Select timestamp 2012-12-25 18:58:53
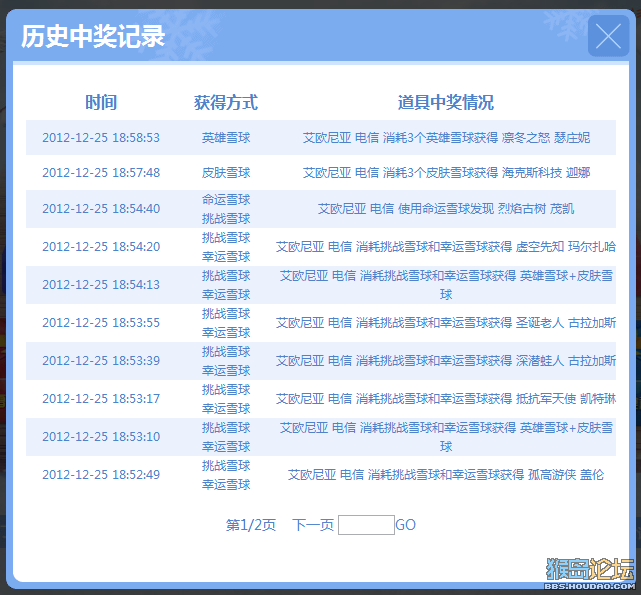 coord(101,137)
